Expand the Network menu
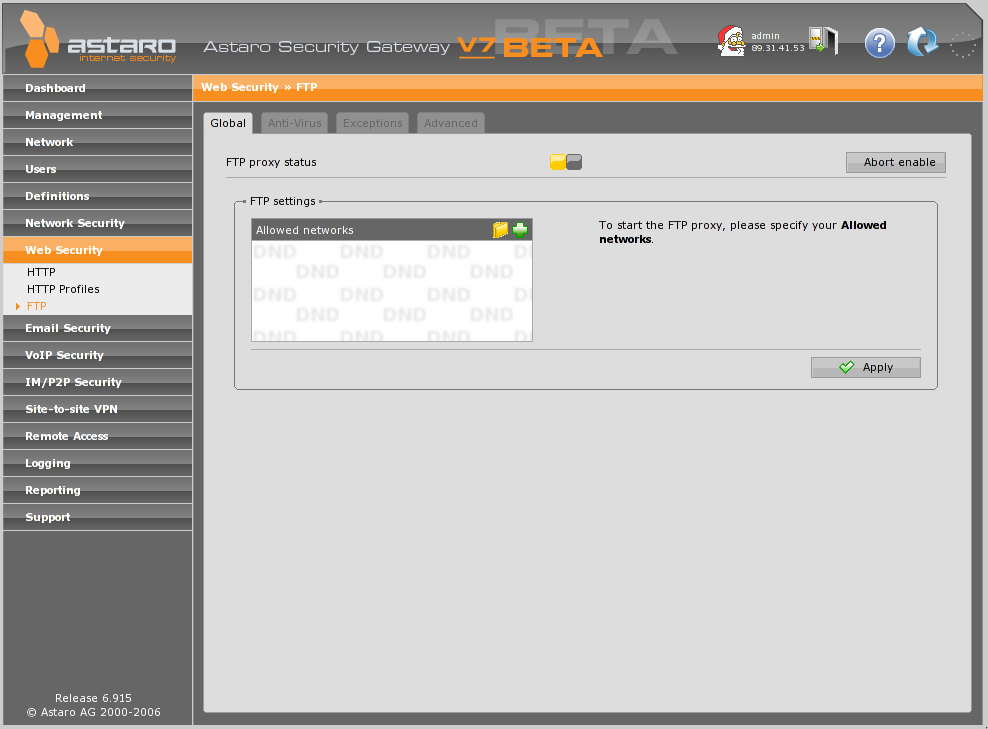 (x=98, y=142)
